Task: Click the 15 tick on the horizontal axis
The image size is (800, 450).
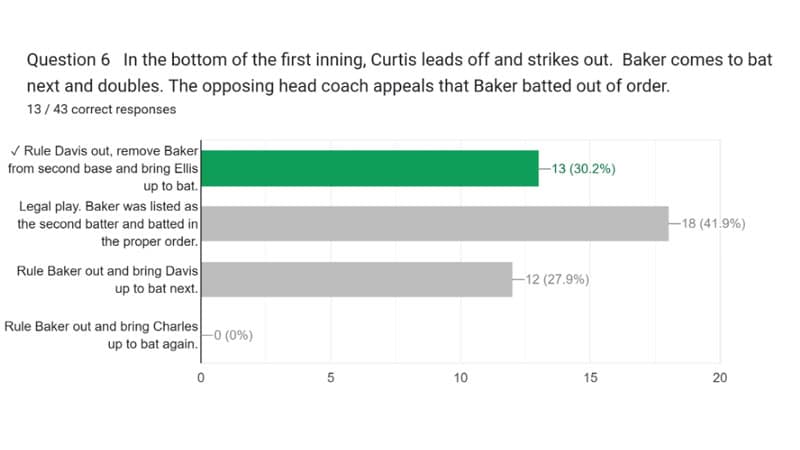Action: click(x=590, y=378)
